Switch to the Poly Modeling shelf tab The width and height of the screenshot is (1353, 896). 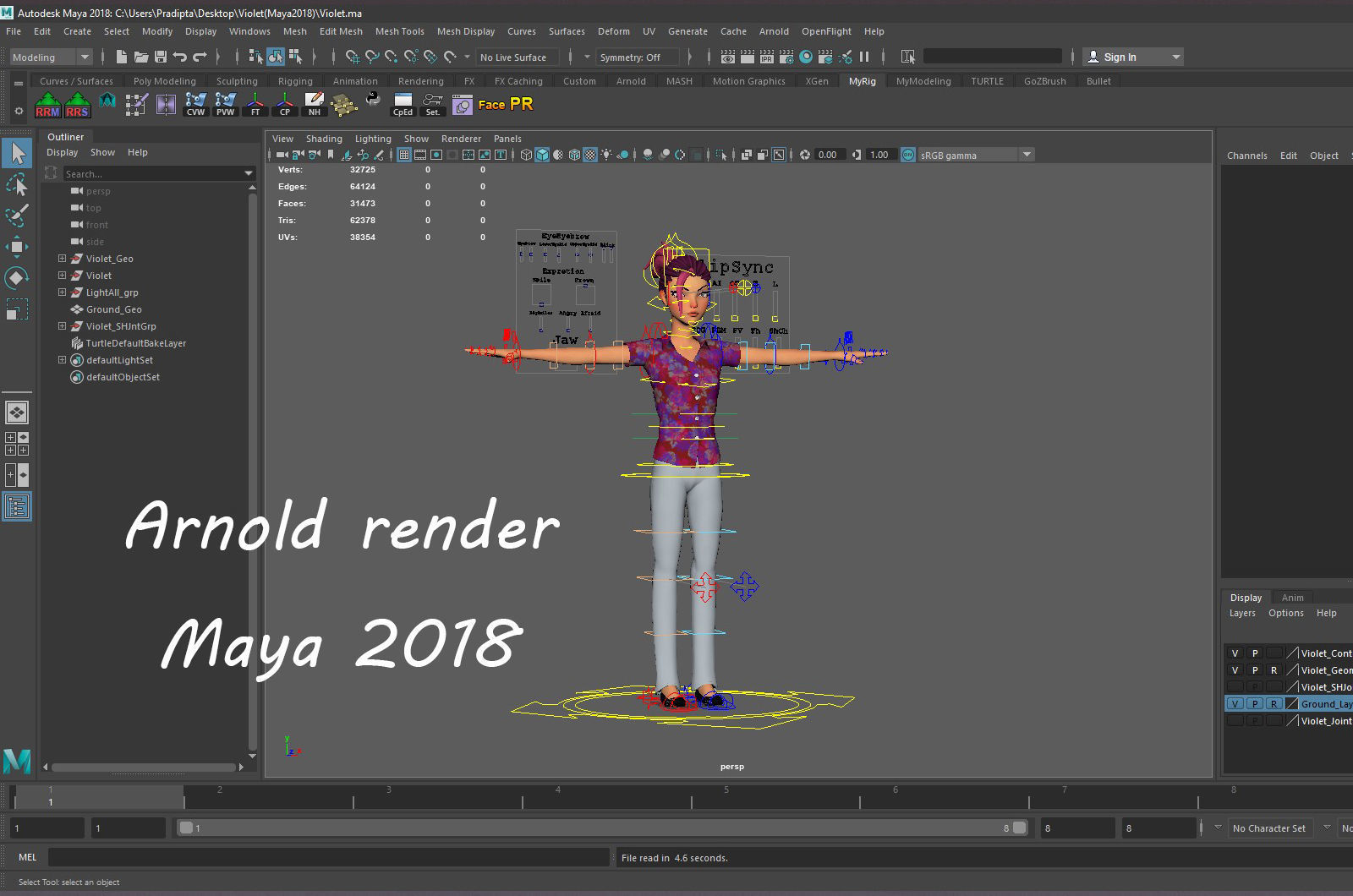(x=165, y=81)
